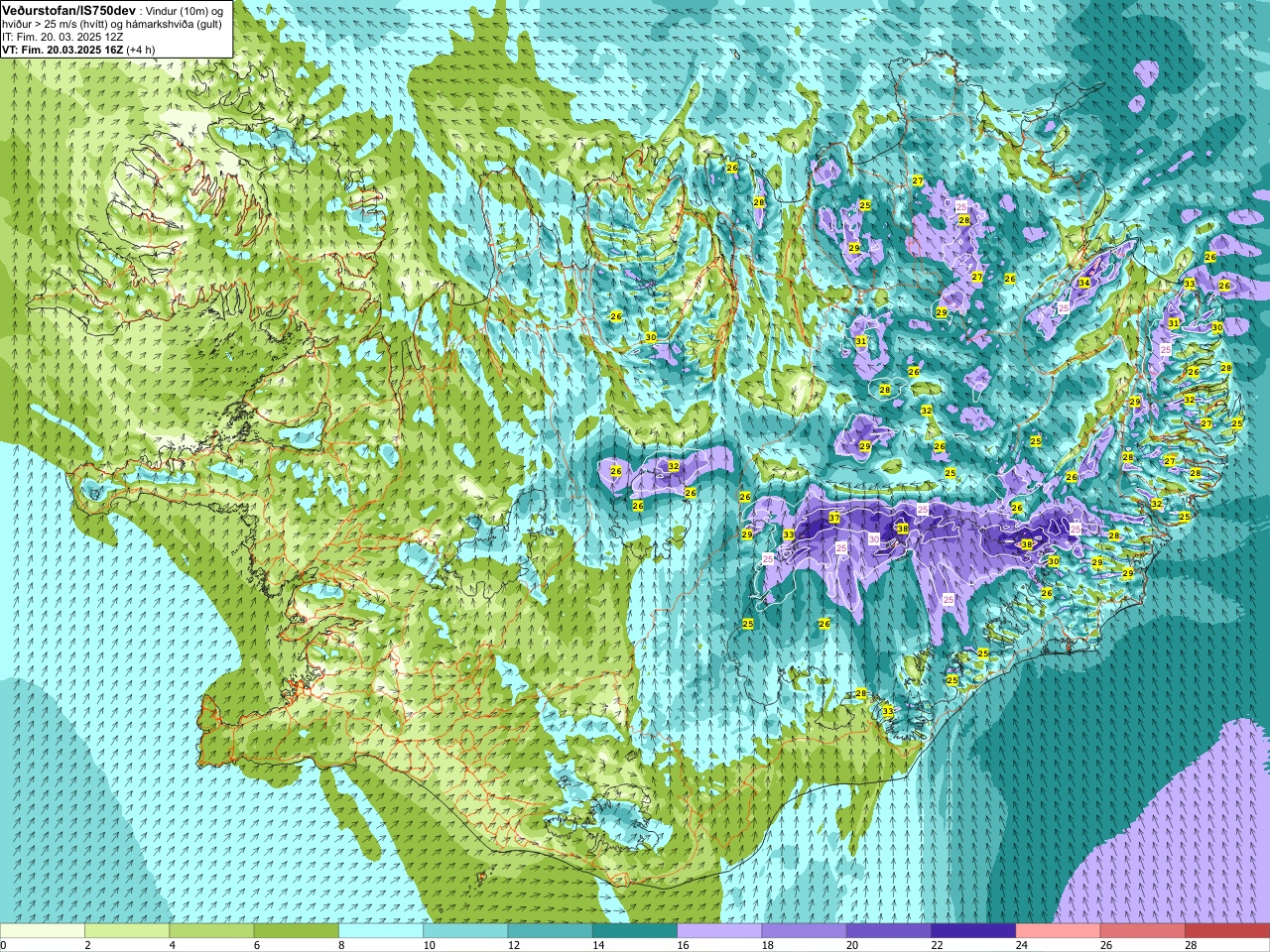Click the '24' tick label on the color scale

1022,945
